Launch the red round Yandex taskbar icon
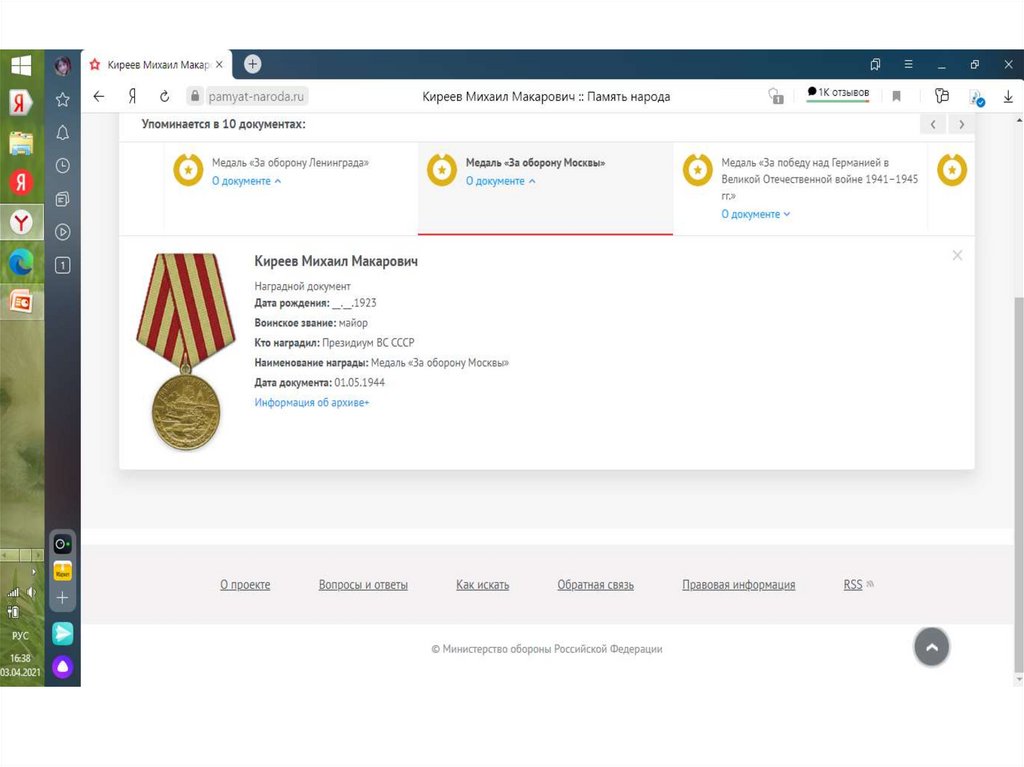The height and width of the screenshot is (767, 1024). coord(21,182)
